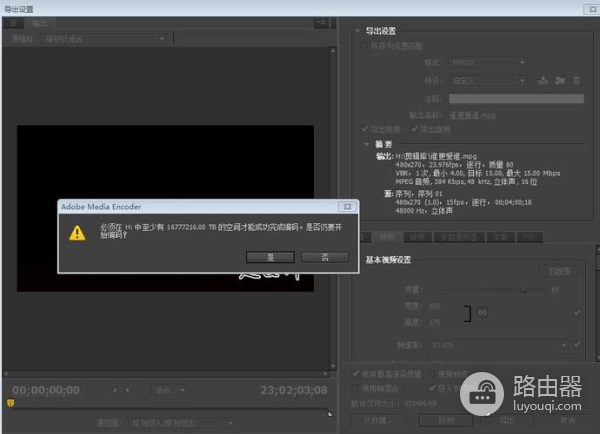Image resolution: width=600 pixels, height=434 pixels.
Task: Select the 字幕 (Captions) tab
Action: click(500, 238)
